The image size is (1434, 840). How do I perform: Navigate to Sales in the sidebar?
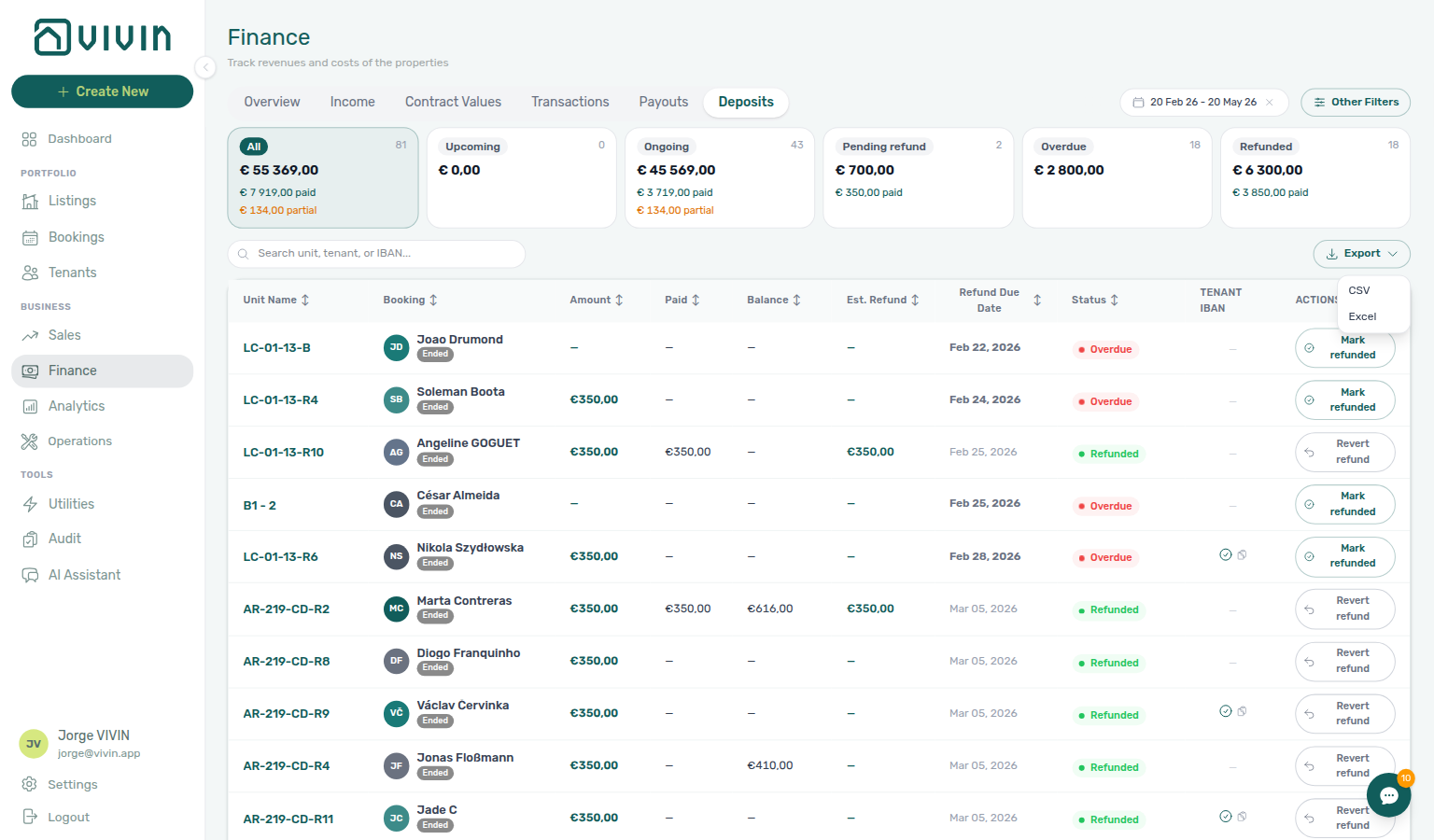click(x=102, y=335)
